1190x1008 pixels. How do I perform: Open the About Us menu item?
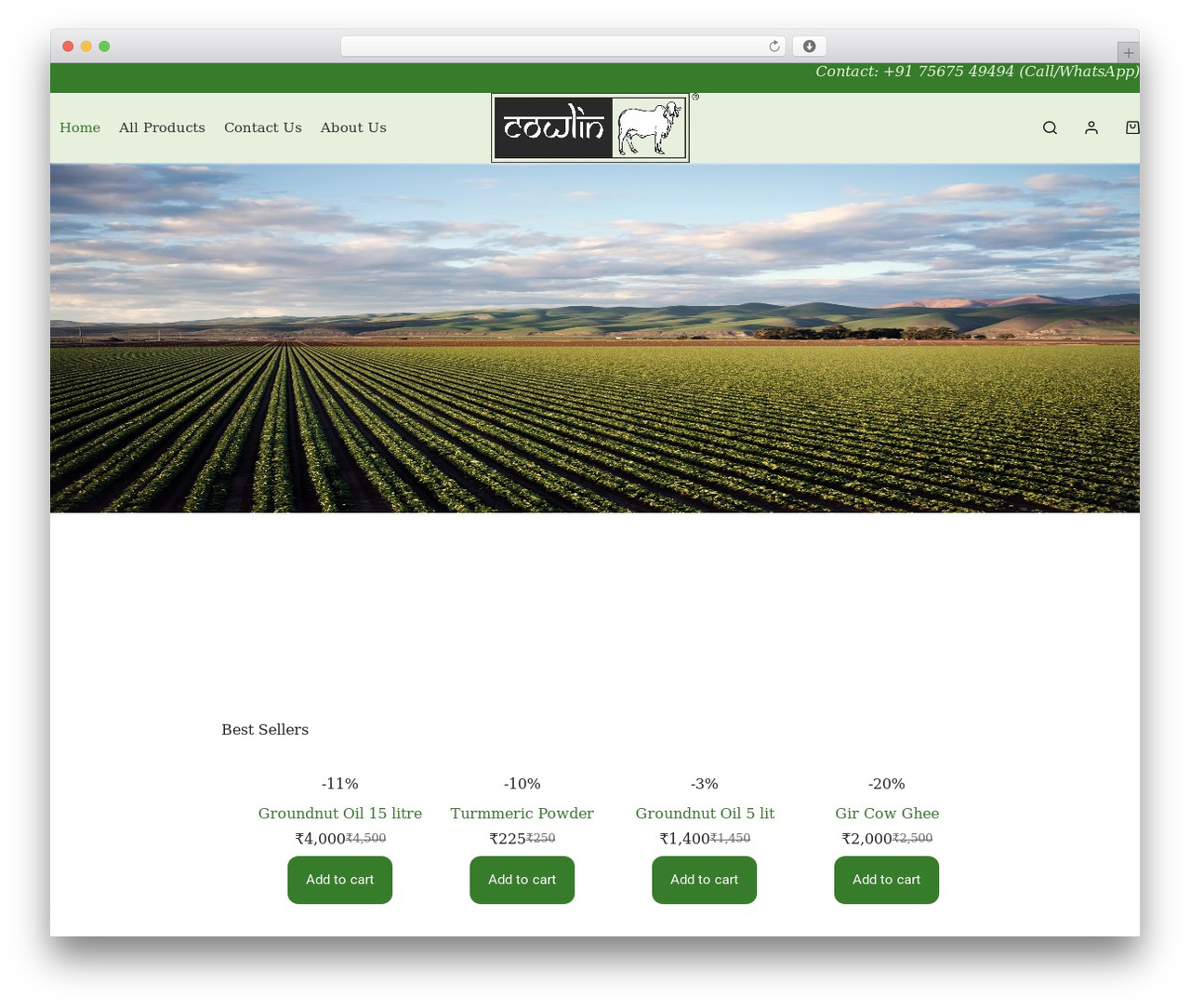(353, 127)
